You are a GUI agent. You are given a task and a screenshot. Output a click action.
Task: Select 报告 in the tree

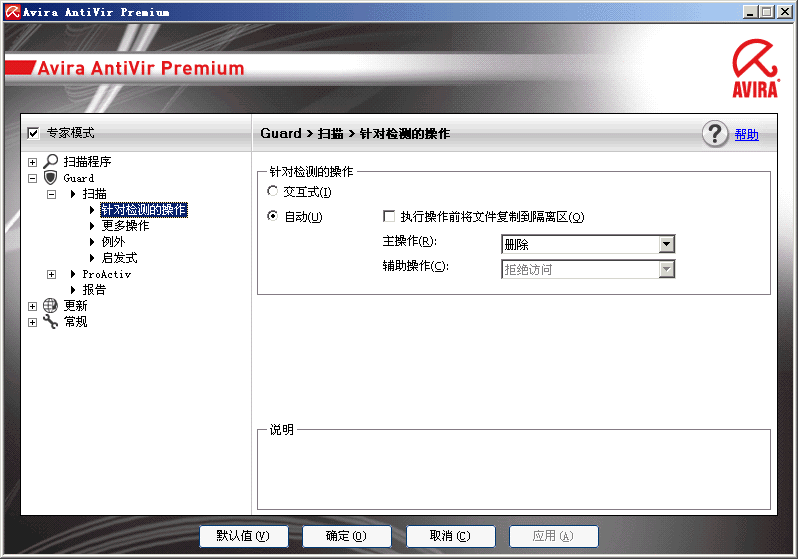click(x=94, y=290)
